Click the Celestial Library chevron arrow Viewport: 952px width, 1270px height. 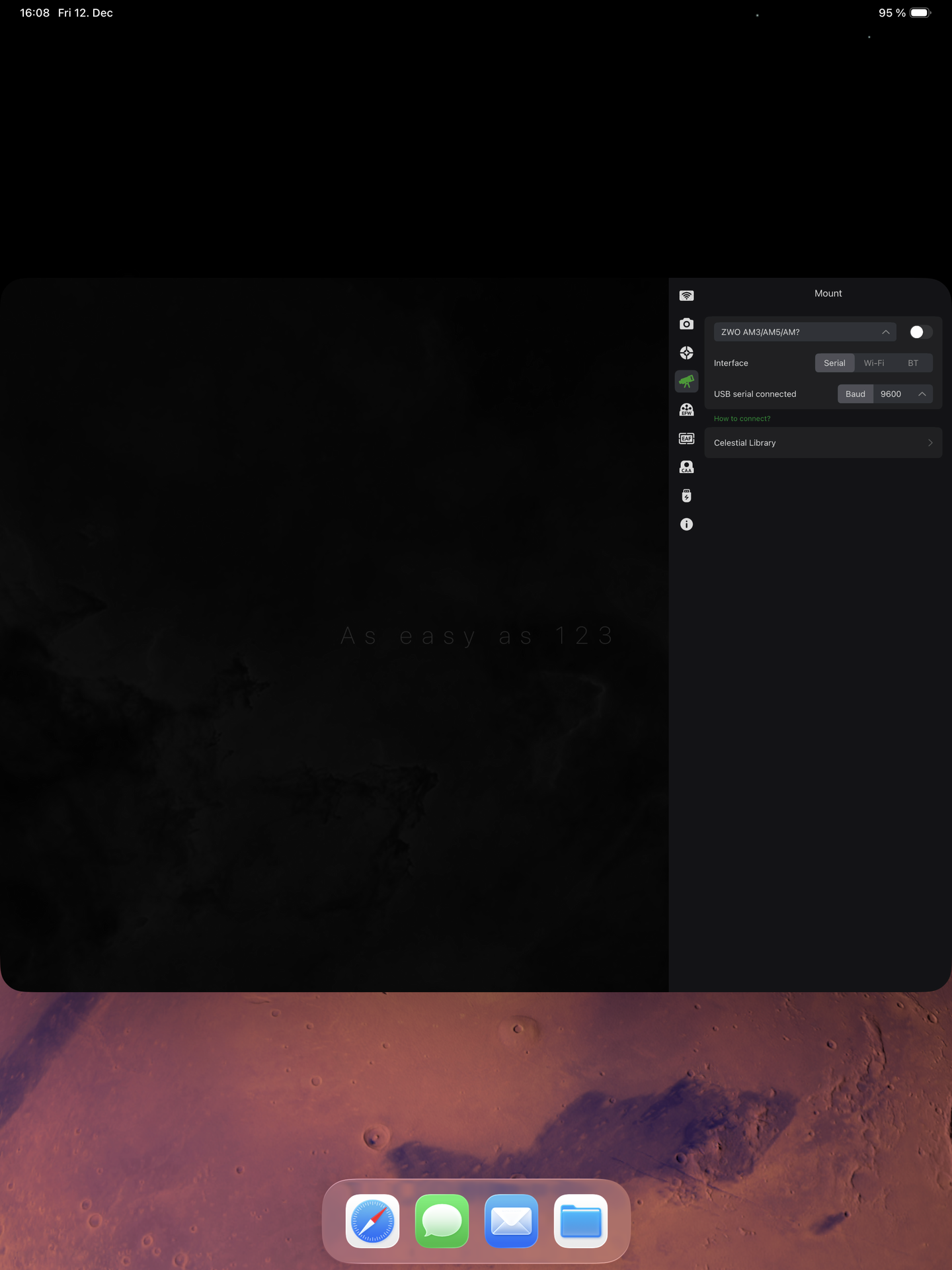tap(930, 443)
